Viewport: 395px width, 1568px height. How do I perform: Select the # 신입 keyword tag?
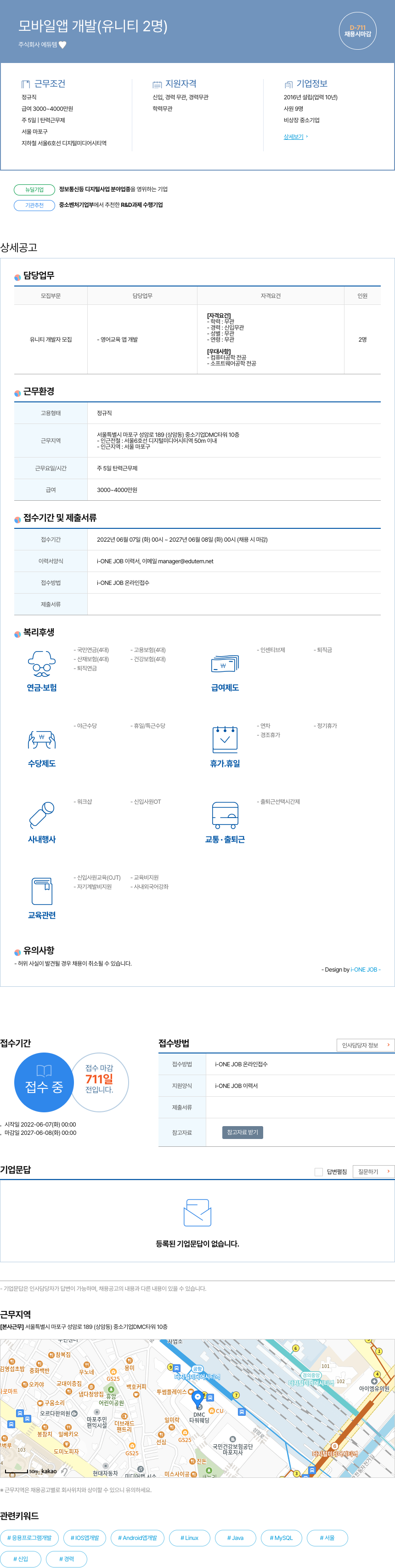tap(21, 1559)
